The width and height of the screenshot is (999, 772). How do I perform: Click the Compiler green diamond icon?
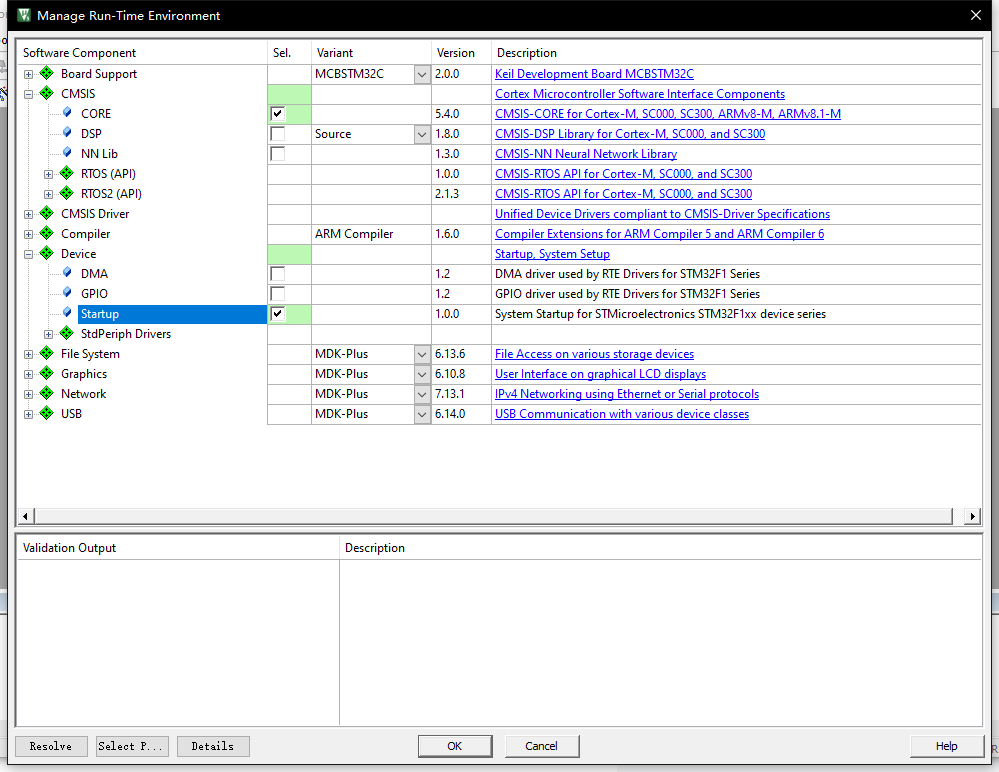[x=47, y=233]
